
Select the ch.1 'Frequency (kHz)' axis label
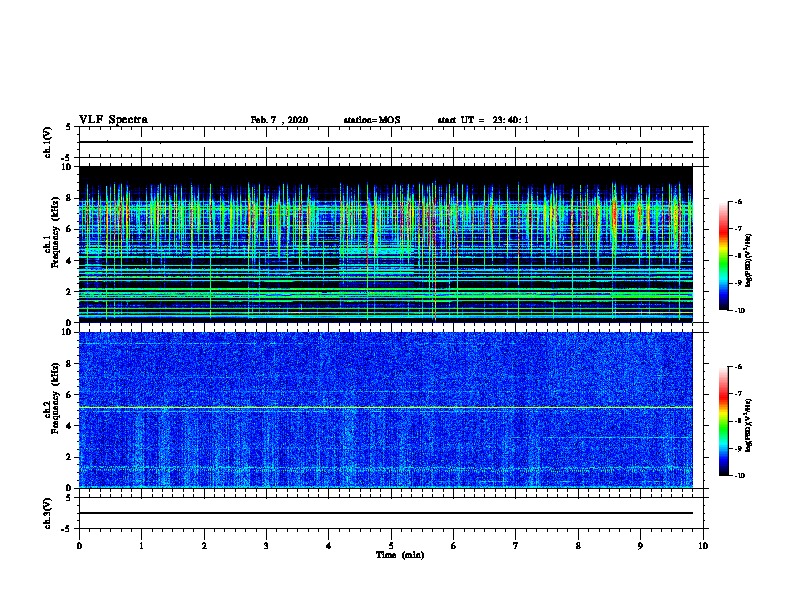55,233
